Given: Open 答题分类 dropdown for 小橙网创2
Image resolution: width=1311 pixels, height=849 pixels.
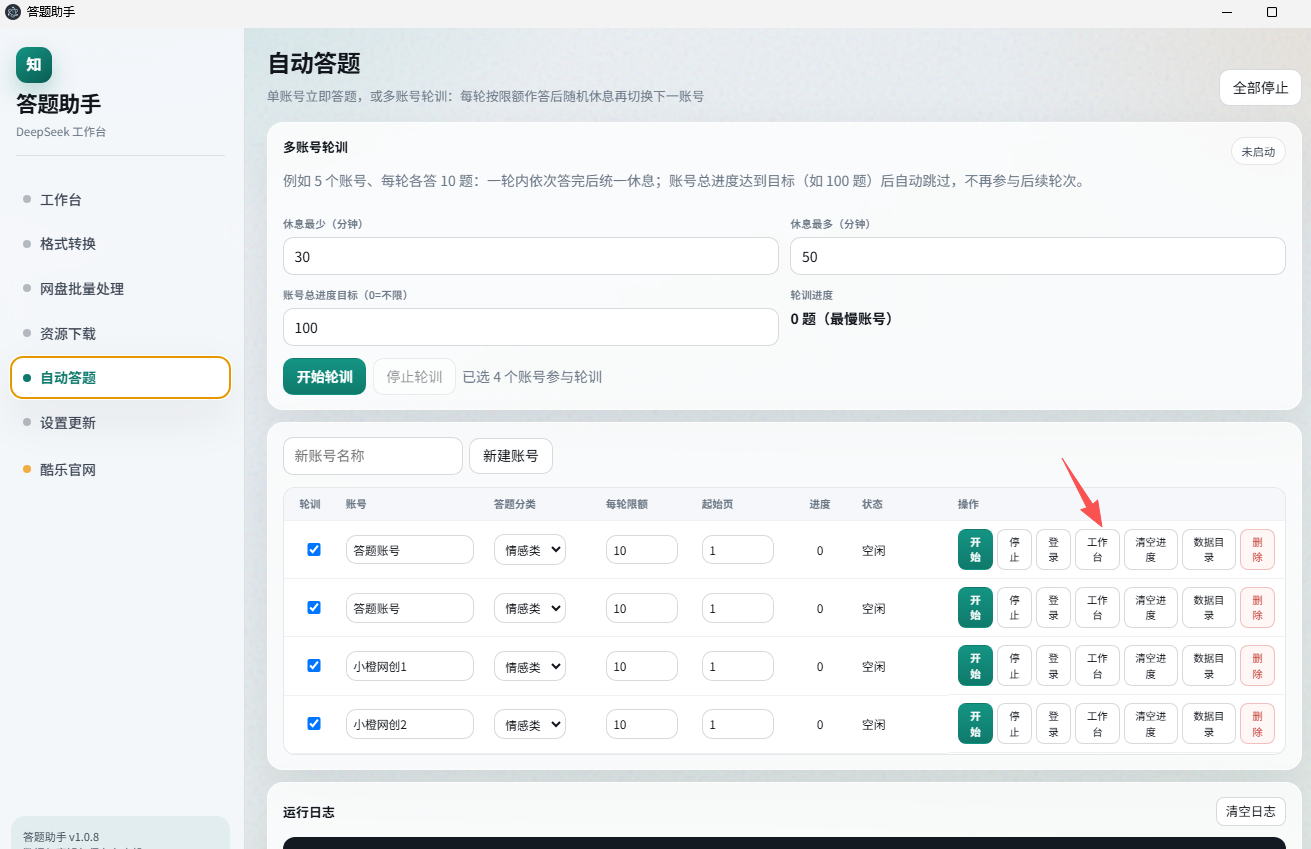Looking at the screenshot, I should (530, 724).
